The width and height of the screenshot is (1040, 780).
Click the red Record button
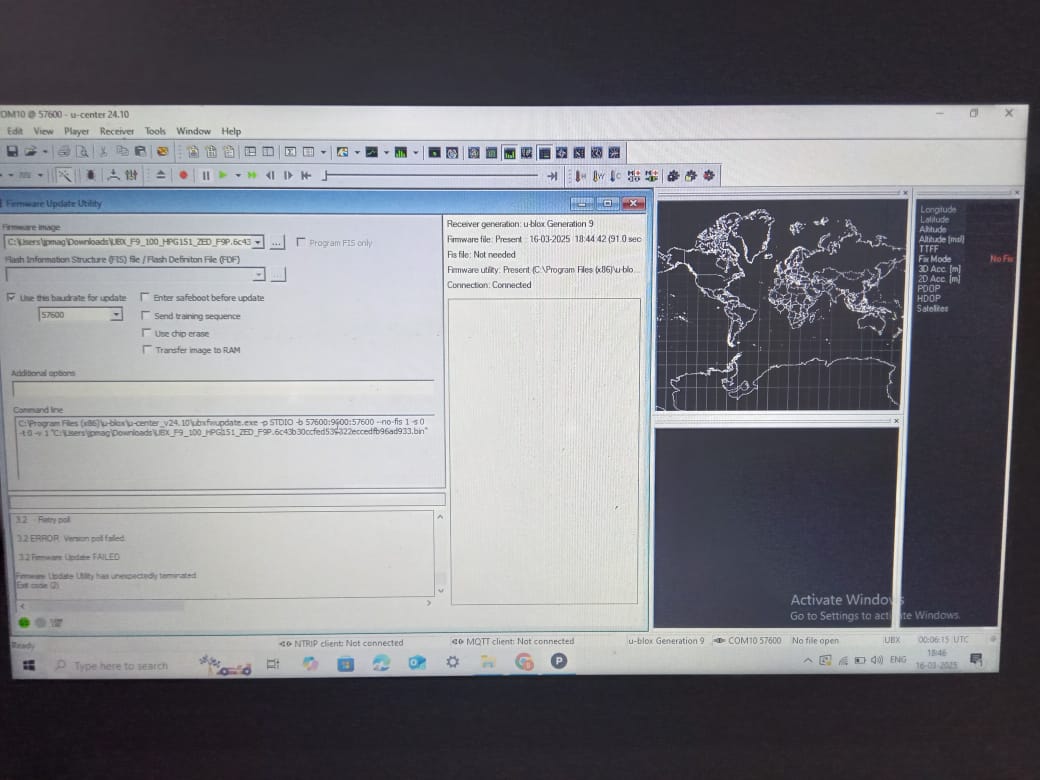(184, 175)
